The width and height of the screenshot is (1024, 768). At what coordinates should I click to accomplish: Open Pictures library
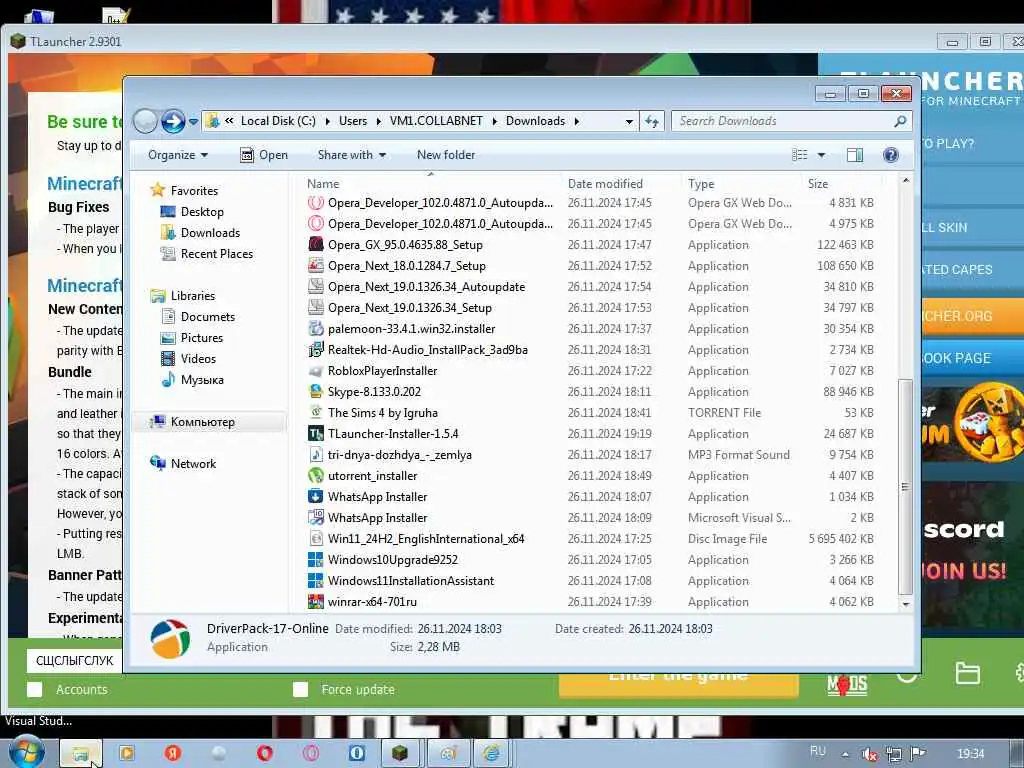(202, 338)
